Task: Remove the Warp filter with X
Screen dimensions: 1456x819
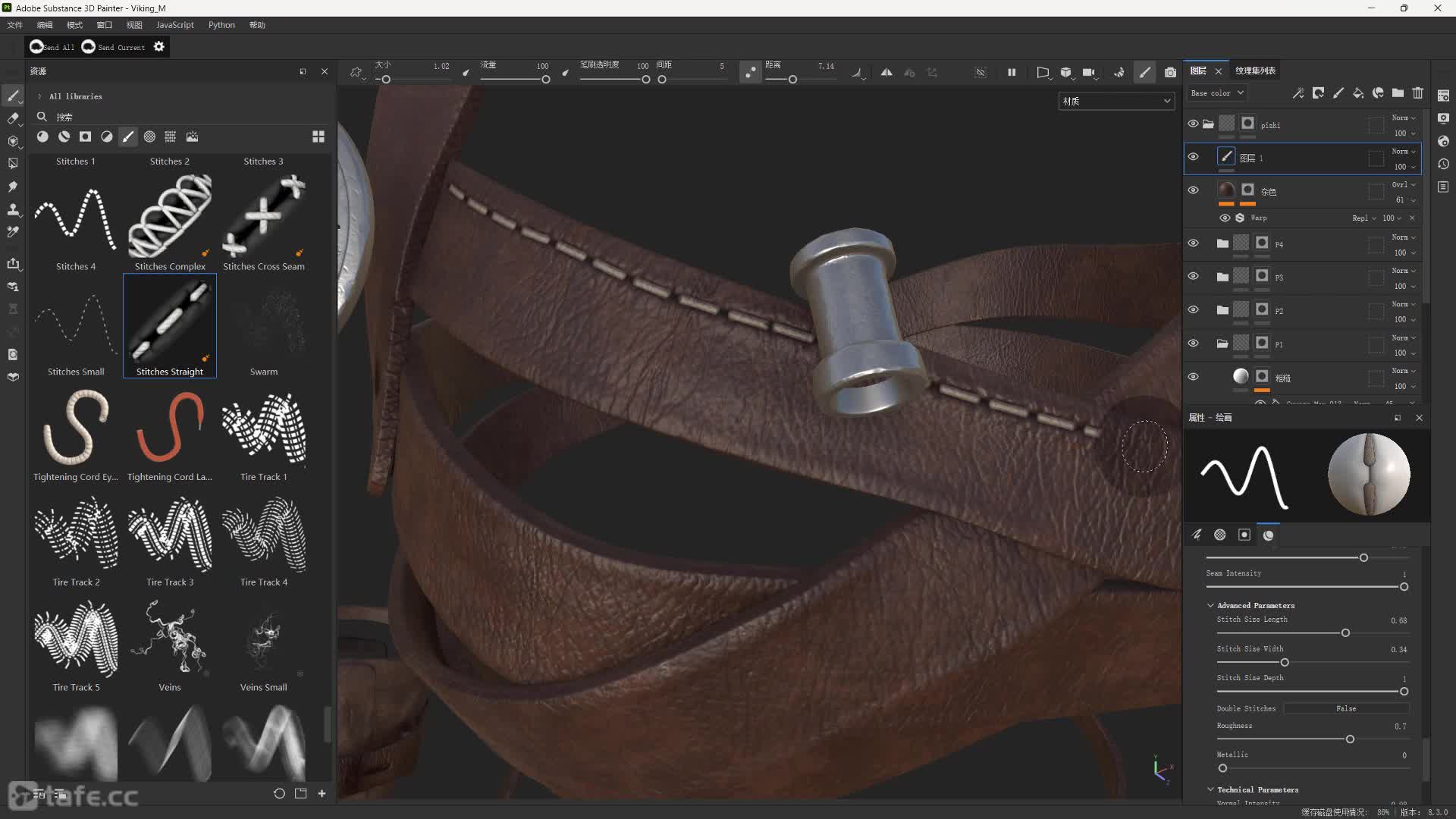Action: [1412, 218]
